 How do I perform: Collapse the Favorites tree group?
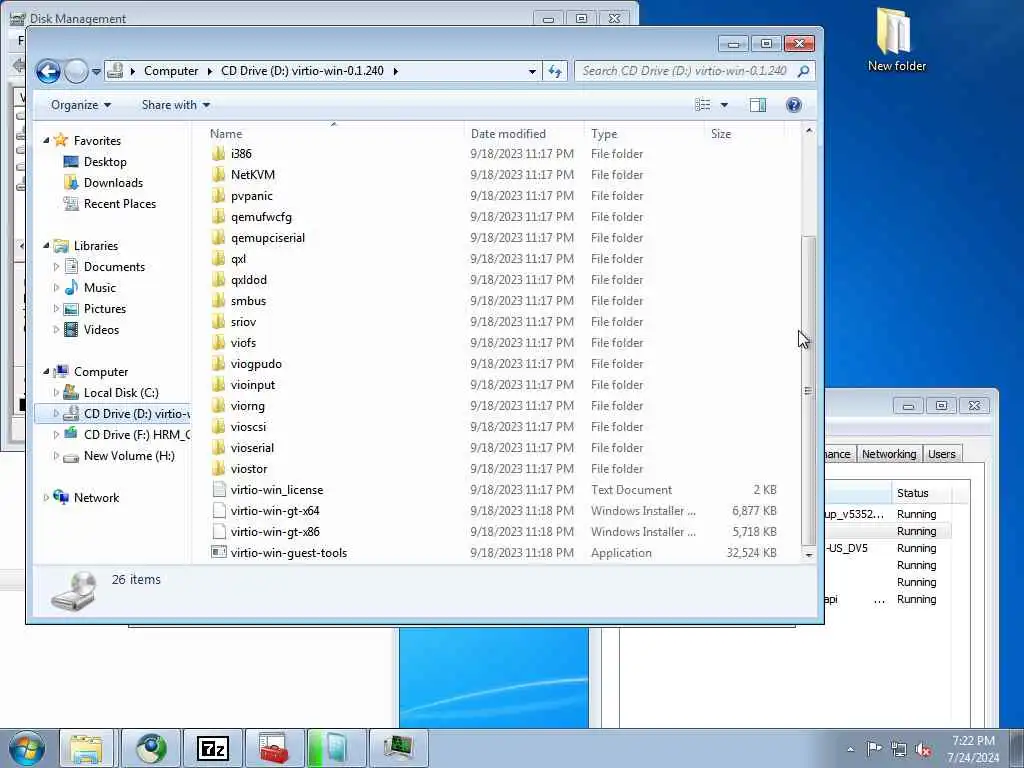point(46,140)
